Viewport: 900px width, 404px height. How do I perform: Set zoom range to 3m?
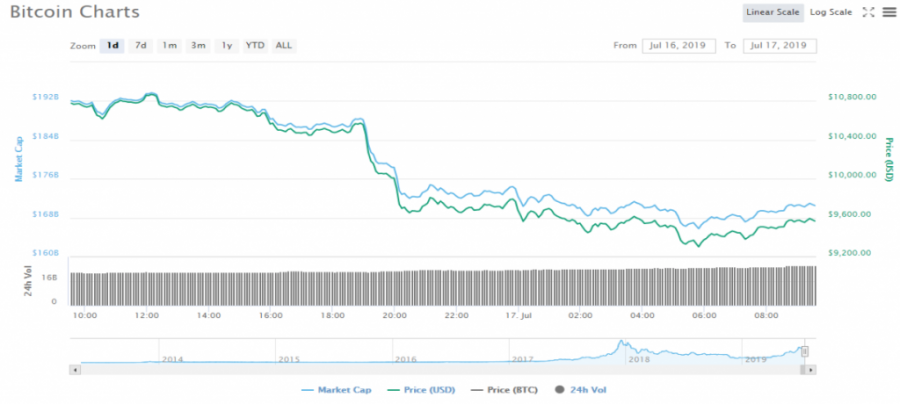click(198, 45)
